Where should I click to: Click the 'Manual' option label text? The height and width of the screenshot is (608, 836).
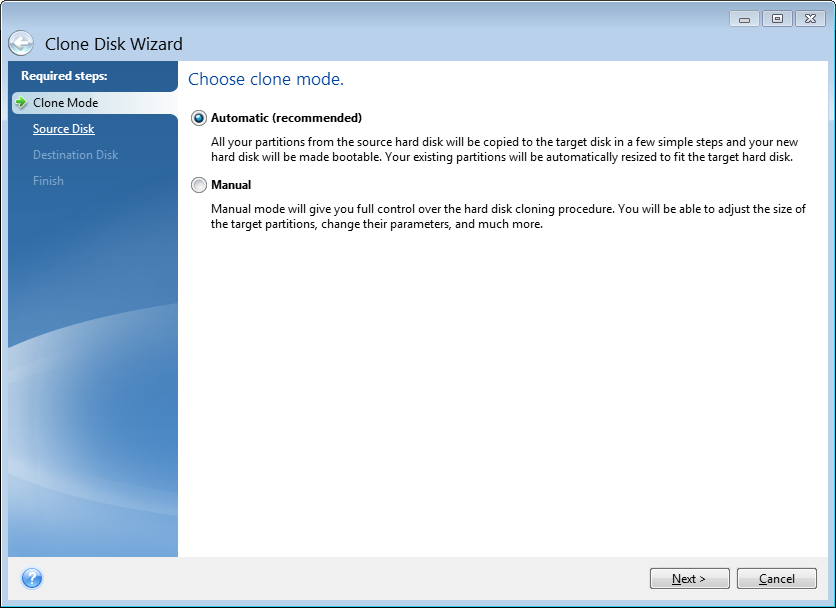coord(231,185)
